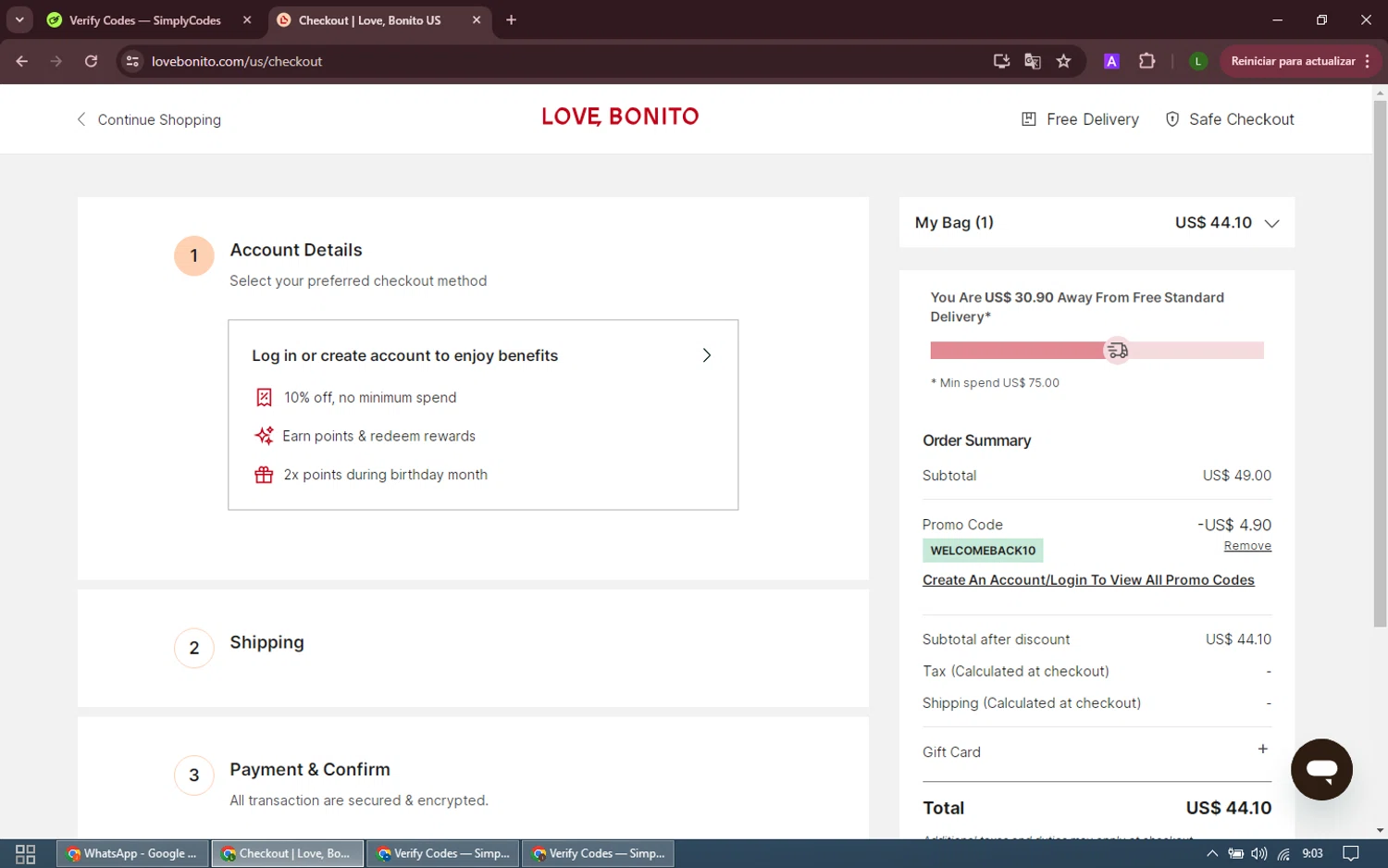
Task: Close the Checkout Love, Bonito tab
Action: (x=477, y=19)
